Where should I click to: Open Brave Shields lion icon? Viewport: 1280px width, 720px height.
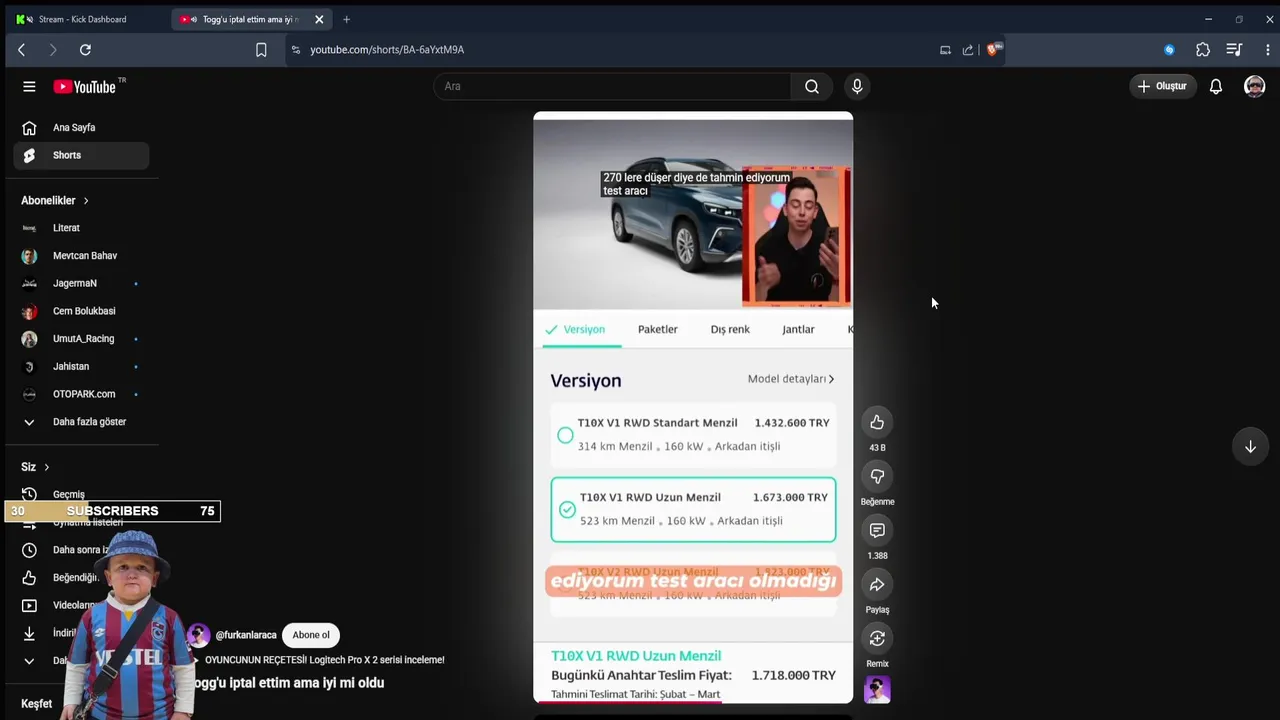pos(992,50)
